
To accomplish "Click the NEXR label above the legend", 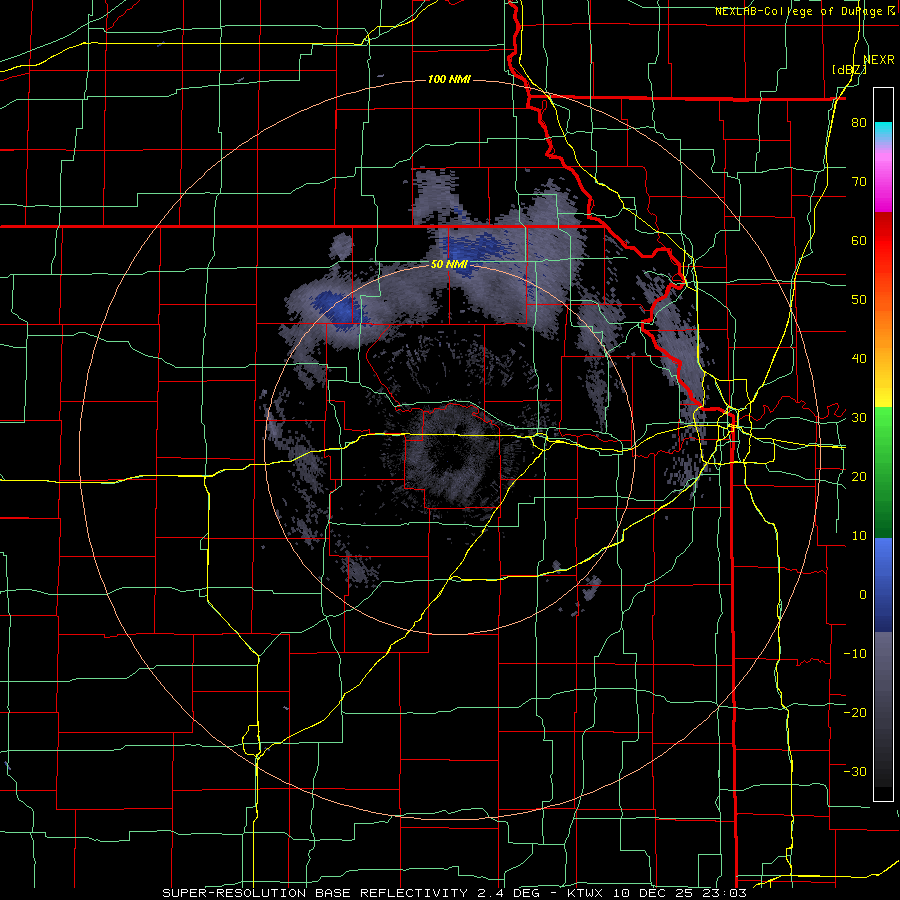I will (x=878, y=60).
